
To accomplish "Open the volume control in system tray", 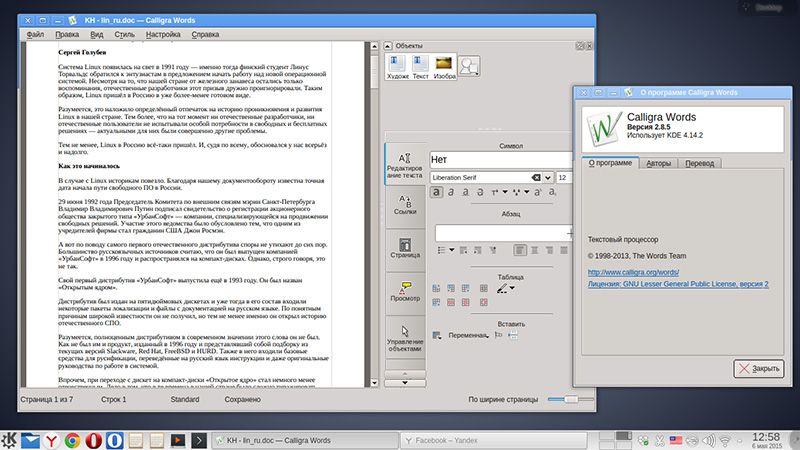I will coord(708,440).
